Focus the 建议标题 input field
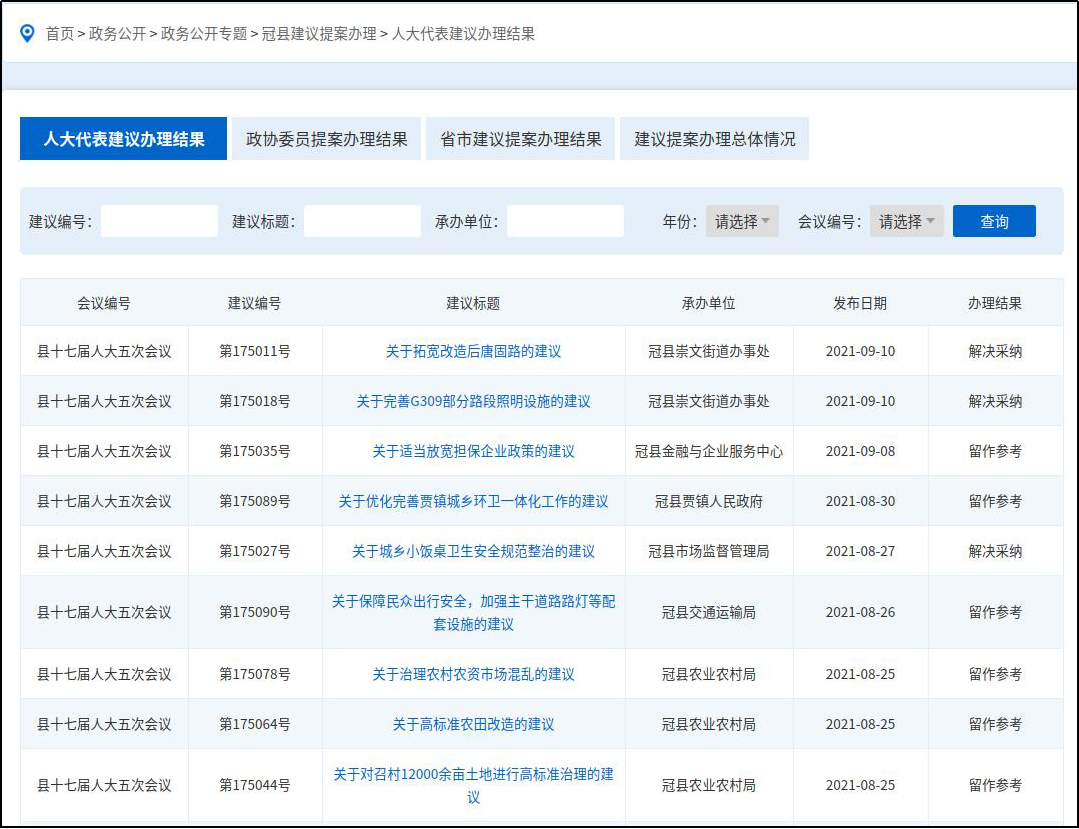Image resolution: width=1079 pixels, height=829 pixels. (362, 222)
